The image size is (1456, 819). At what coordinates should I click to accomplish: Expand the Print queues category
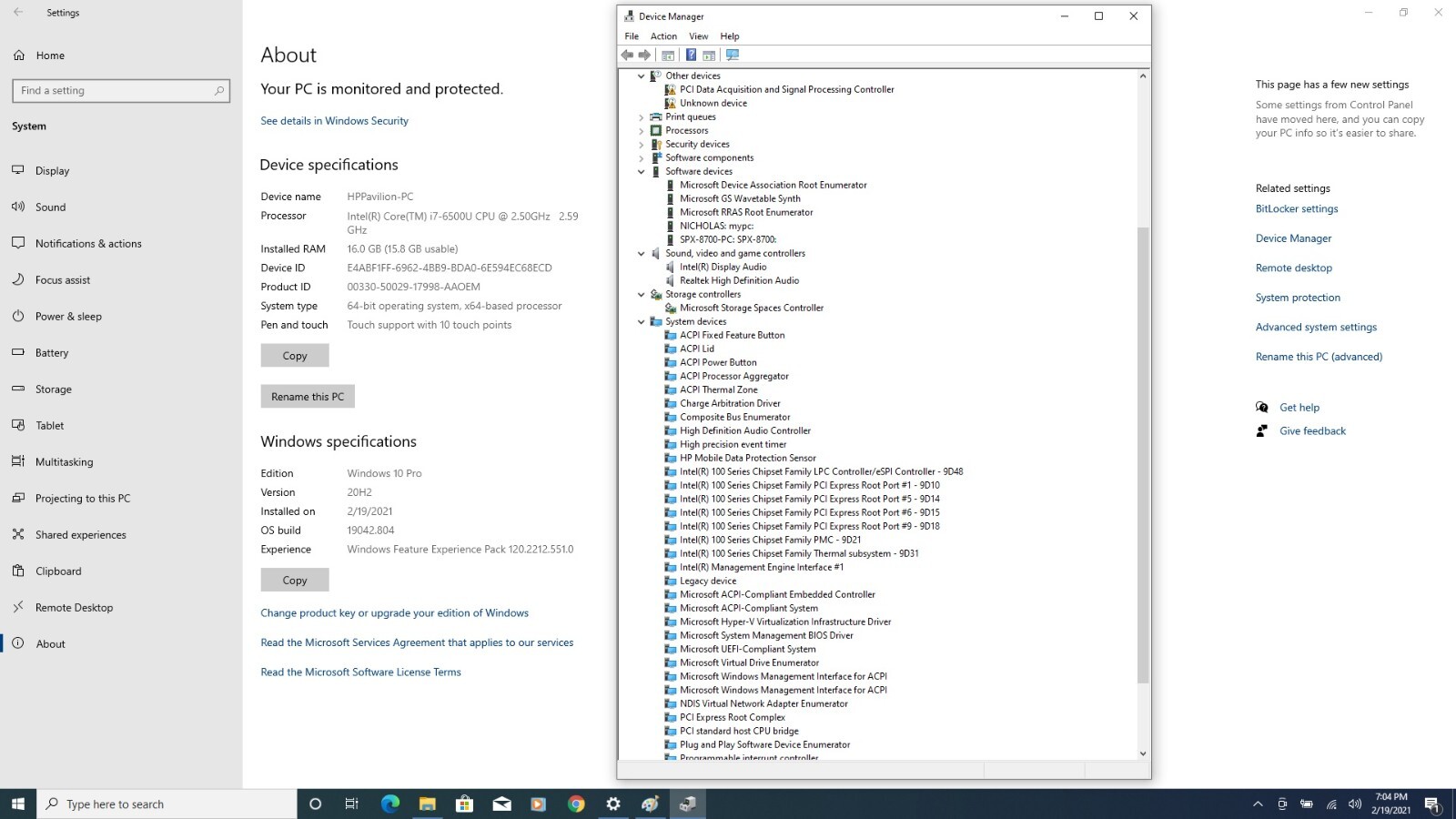[x=641, y=116]
